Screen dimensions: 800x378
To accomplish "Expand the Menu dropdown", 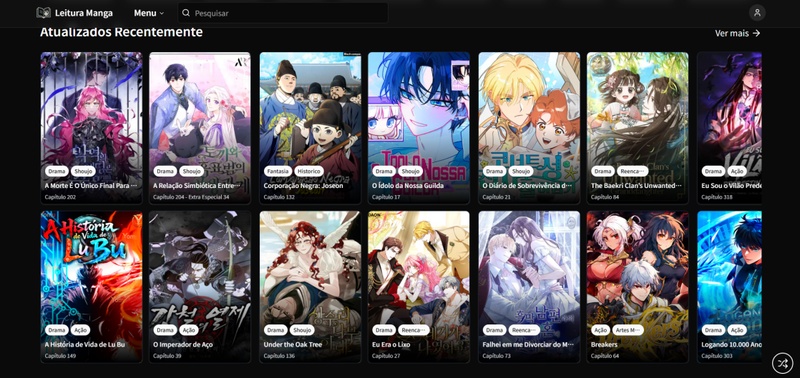I will click(149, 13).
